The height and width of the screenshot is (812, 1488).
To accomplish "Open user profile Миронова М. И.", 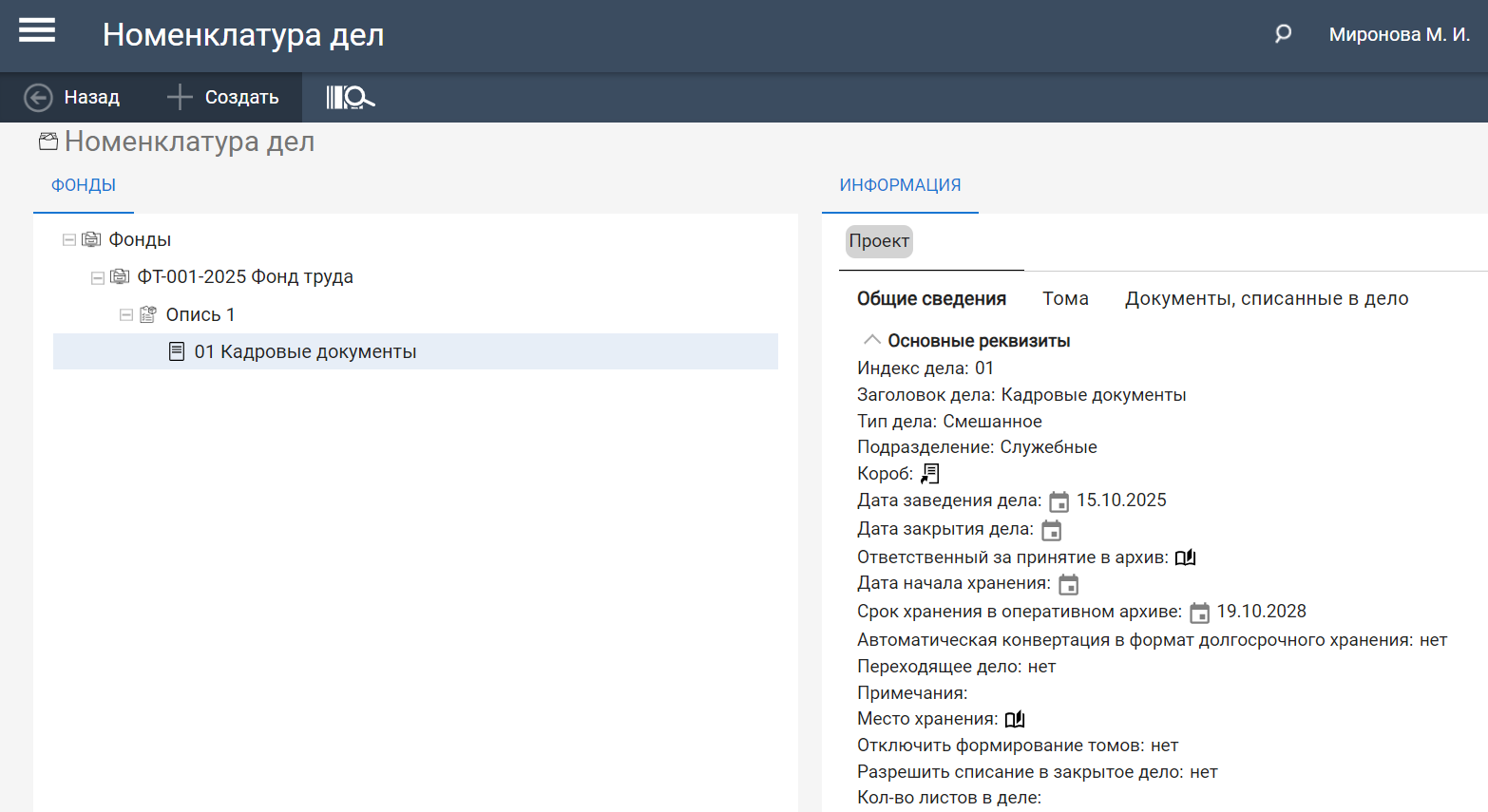I will [x=1399, y=34].
